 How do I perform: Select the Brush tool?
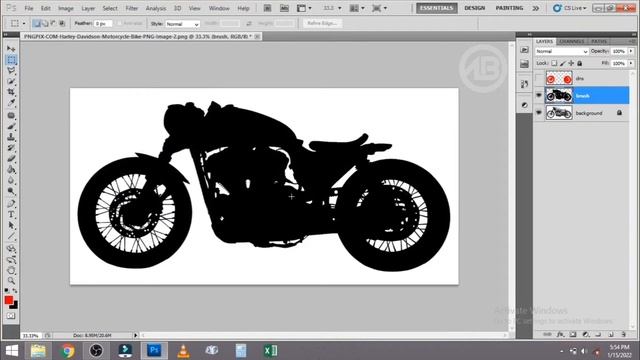11,127
